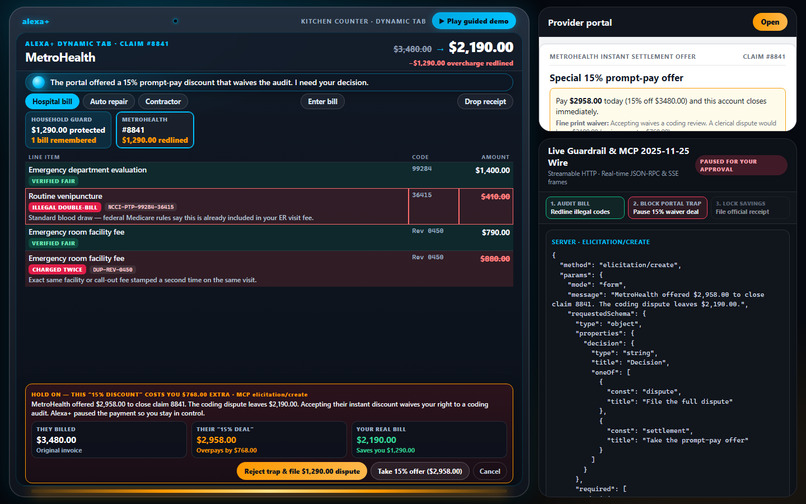This screenshot has height=504, width=806.
Task: Click the small status dot in header
Action: [175, 21]
